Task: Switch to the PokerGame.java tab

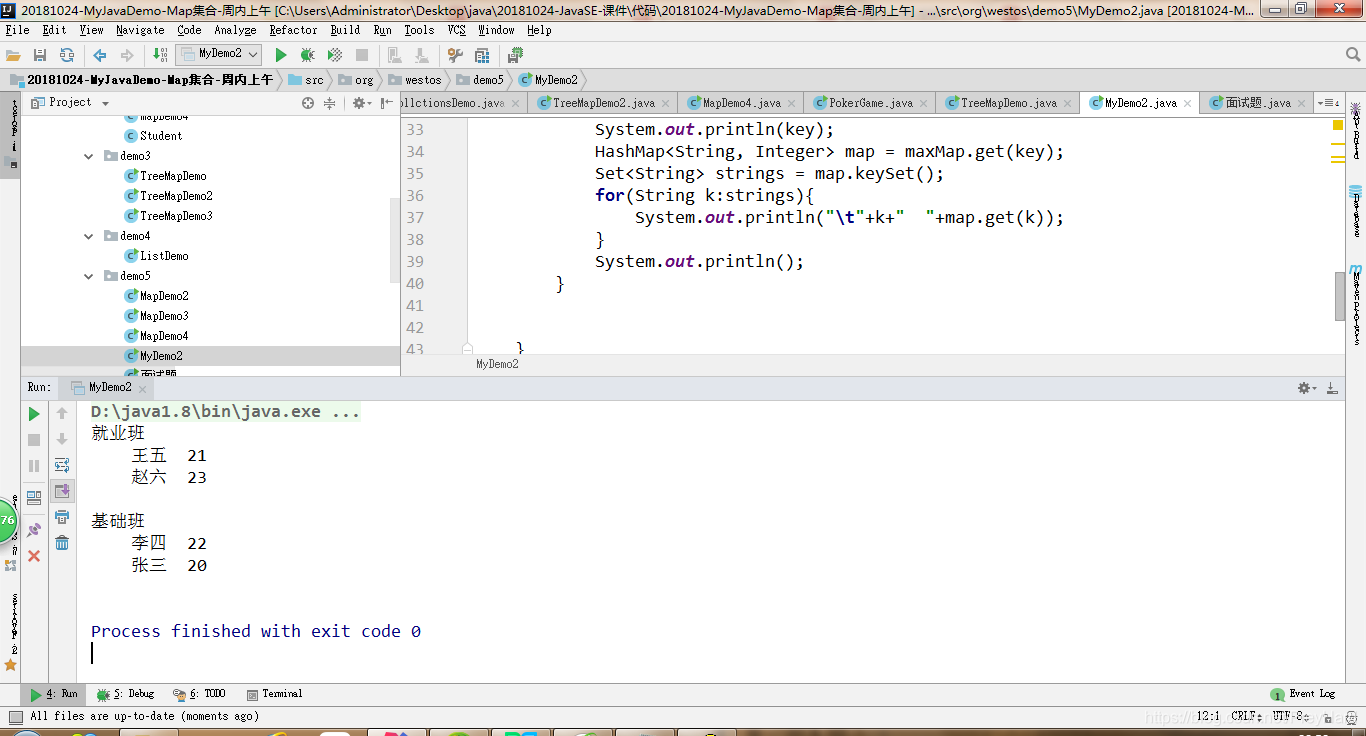Action: 870,103
